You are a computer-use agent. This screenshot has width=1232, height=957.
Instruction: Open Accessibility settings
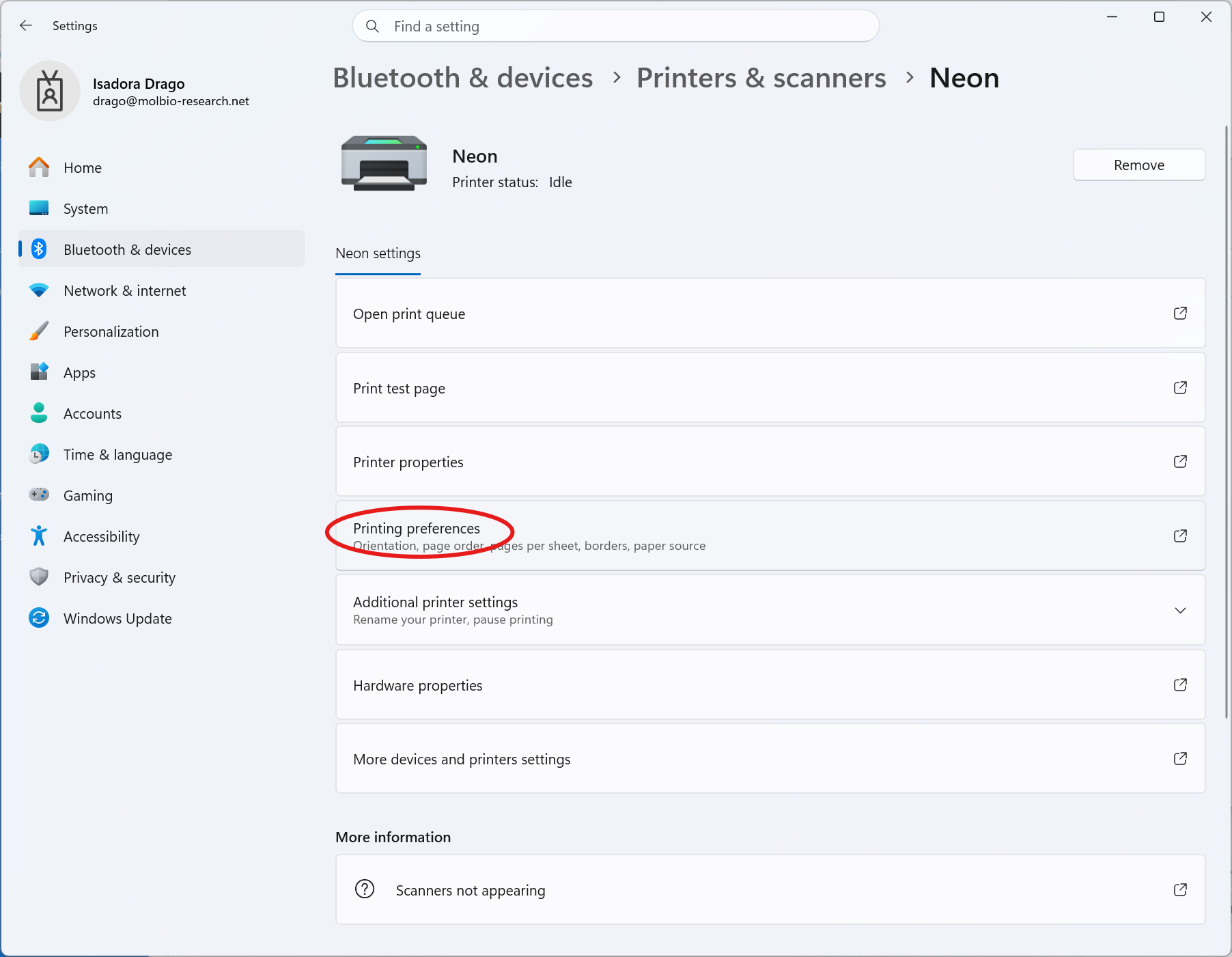(x=161, y=536)
